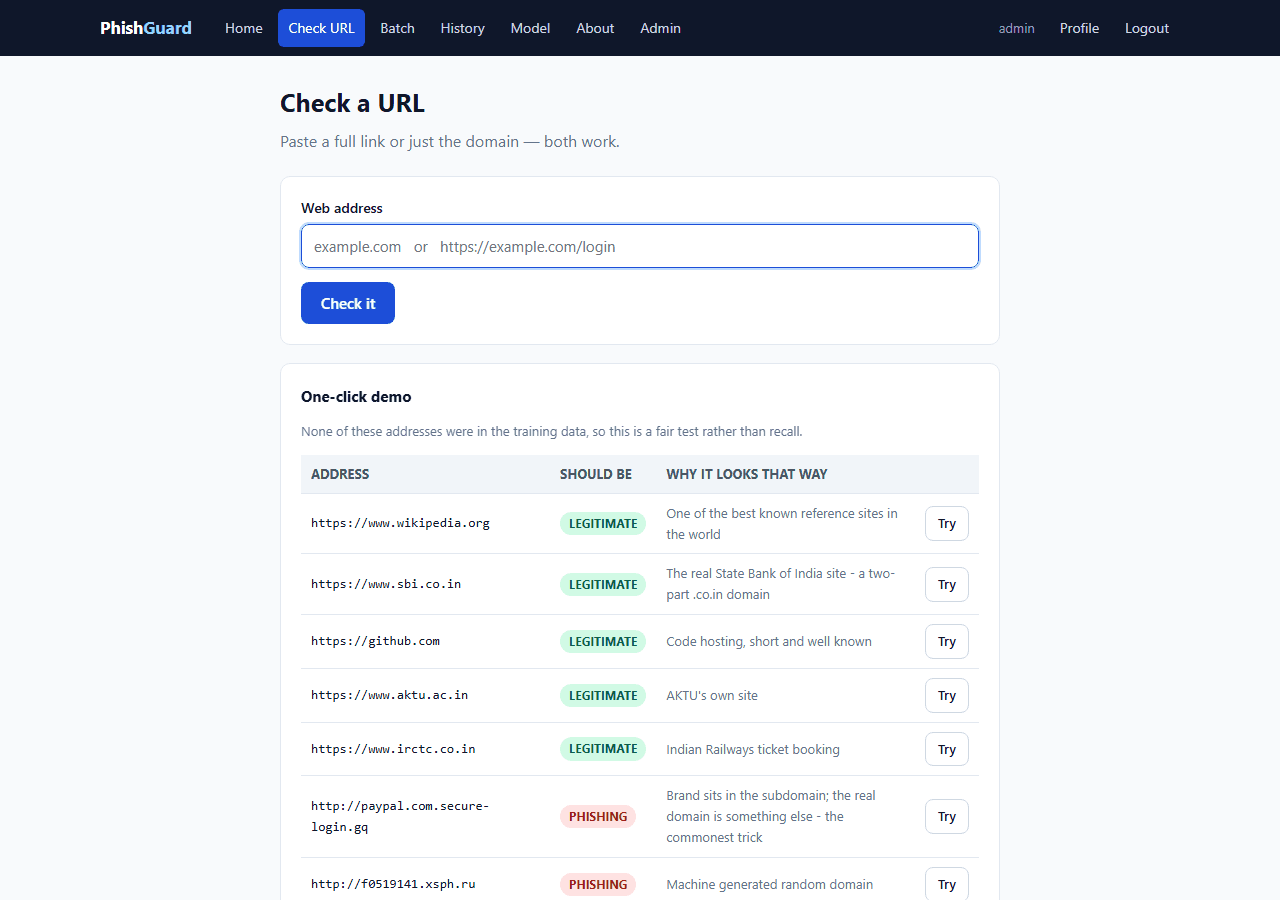
Task: Click the paypal.com.secure-login.gq address text
Action: 400,816
